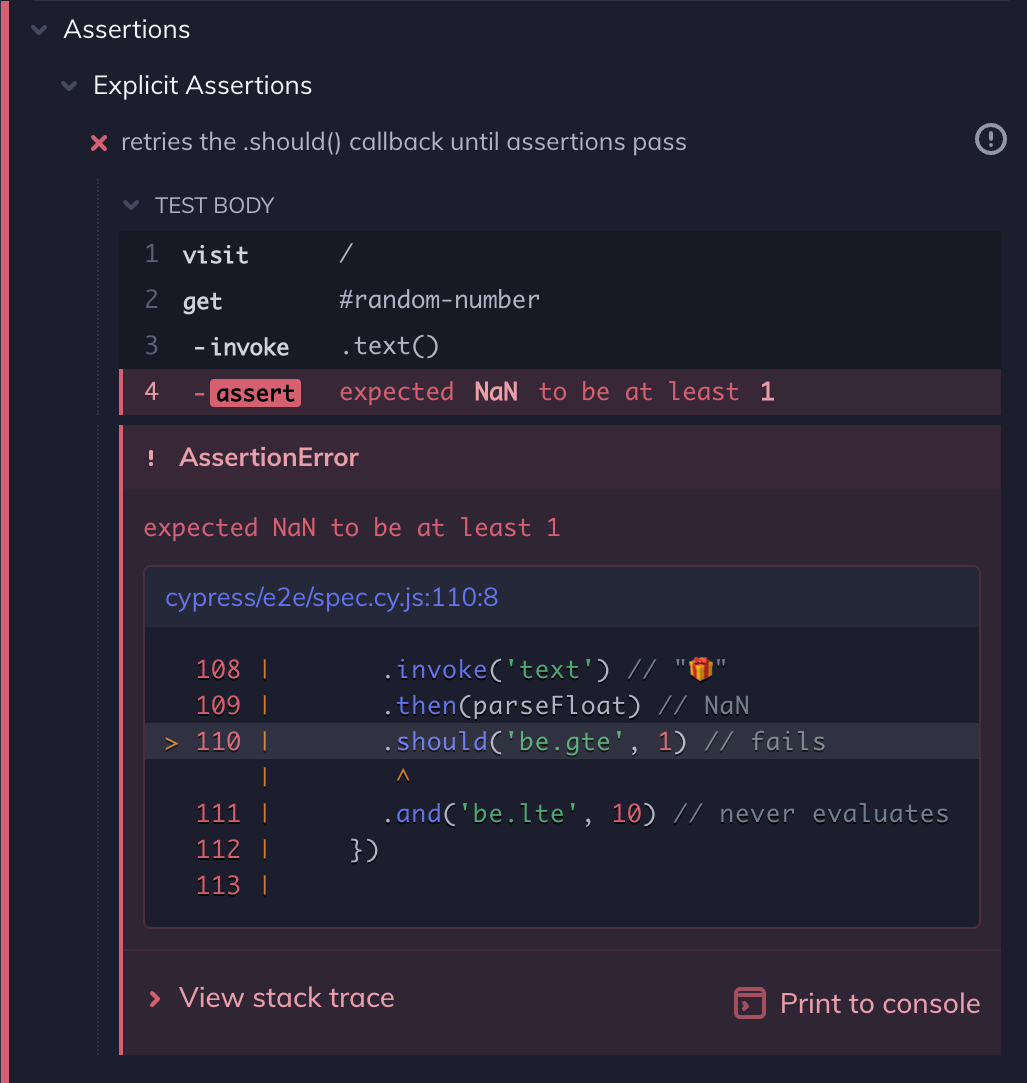Expand the View stack trace chevron
The image size is (1027, 1083).
click(154, 999)
